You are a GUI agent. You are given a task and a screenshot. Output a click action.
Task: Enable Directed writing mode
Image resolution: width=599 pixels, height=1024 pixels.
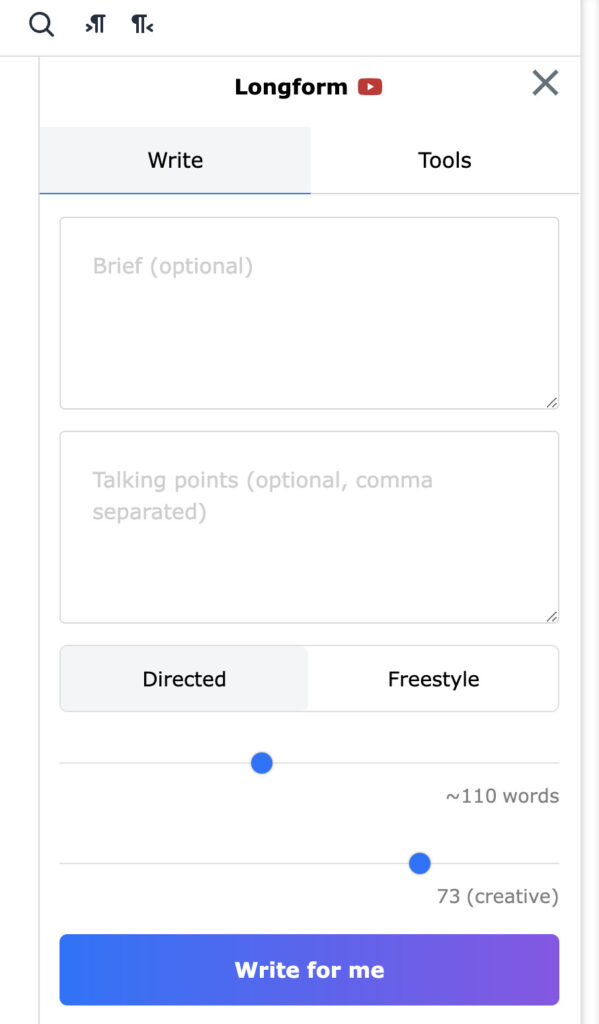(184, 678)
